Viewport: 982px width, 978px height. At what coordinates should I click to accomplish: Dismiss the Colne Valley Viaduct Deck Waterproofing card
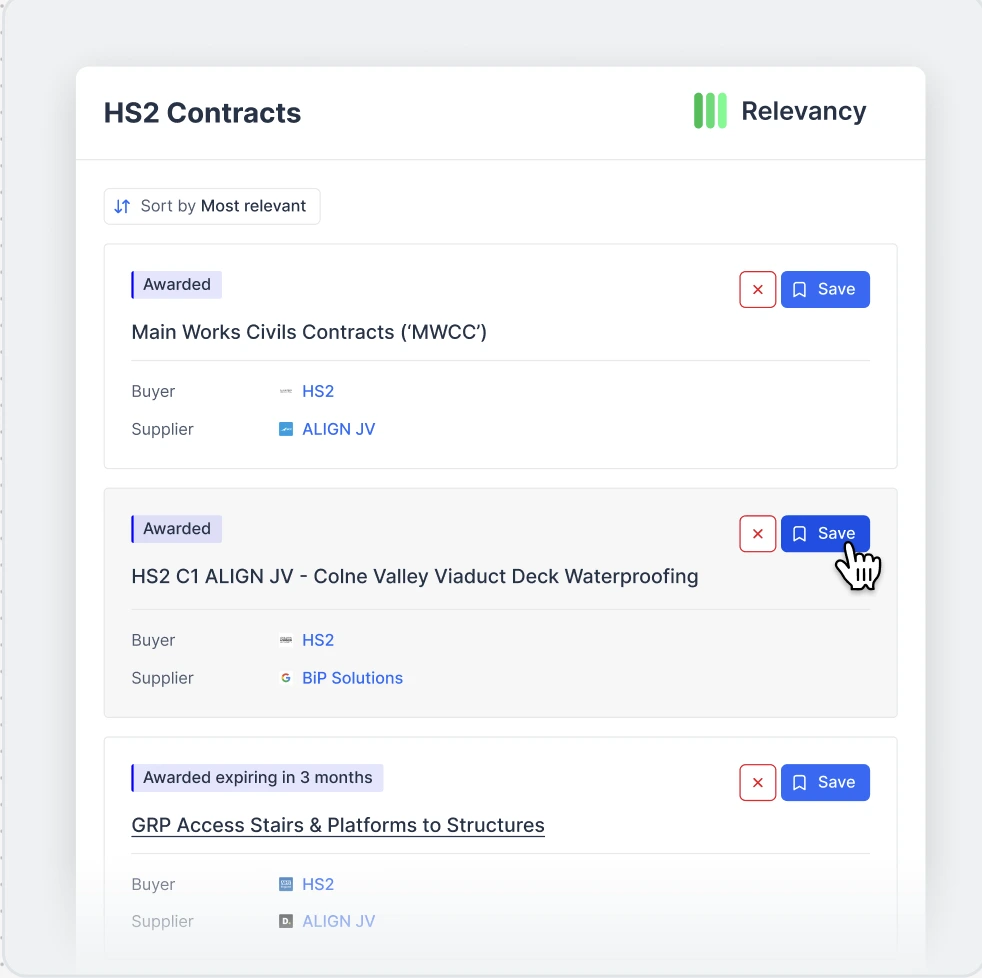click(x=757, y=533)
